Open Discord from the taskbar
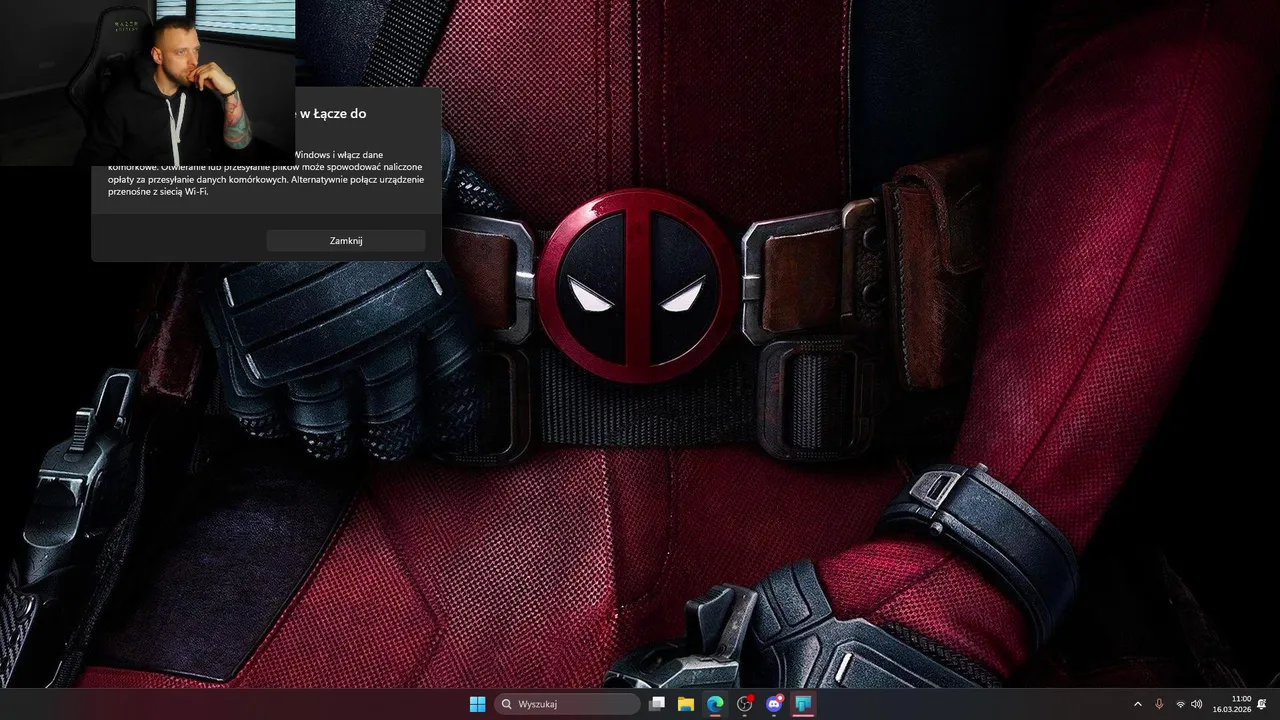This screenshot has width=1280, height=720. pos(773,704)
